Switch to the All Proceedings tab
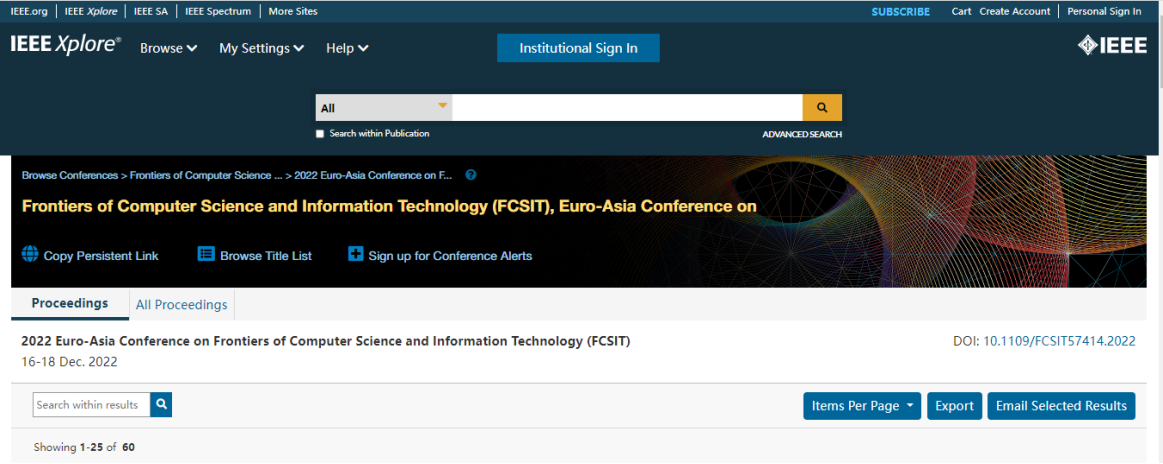This screenshot has height=464, width=1163. coord(182,305)
